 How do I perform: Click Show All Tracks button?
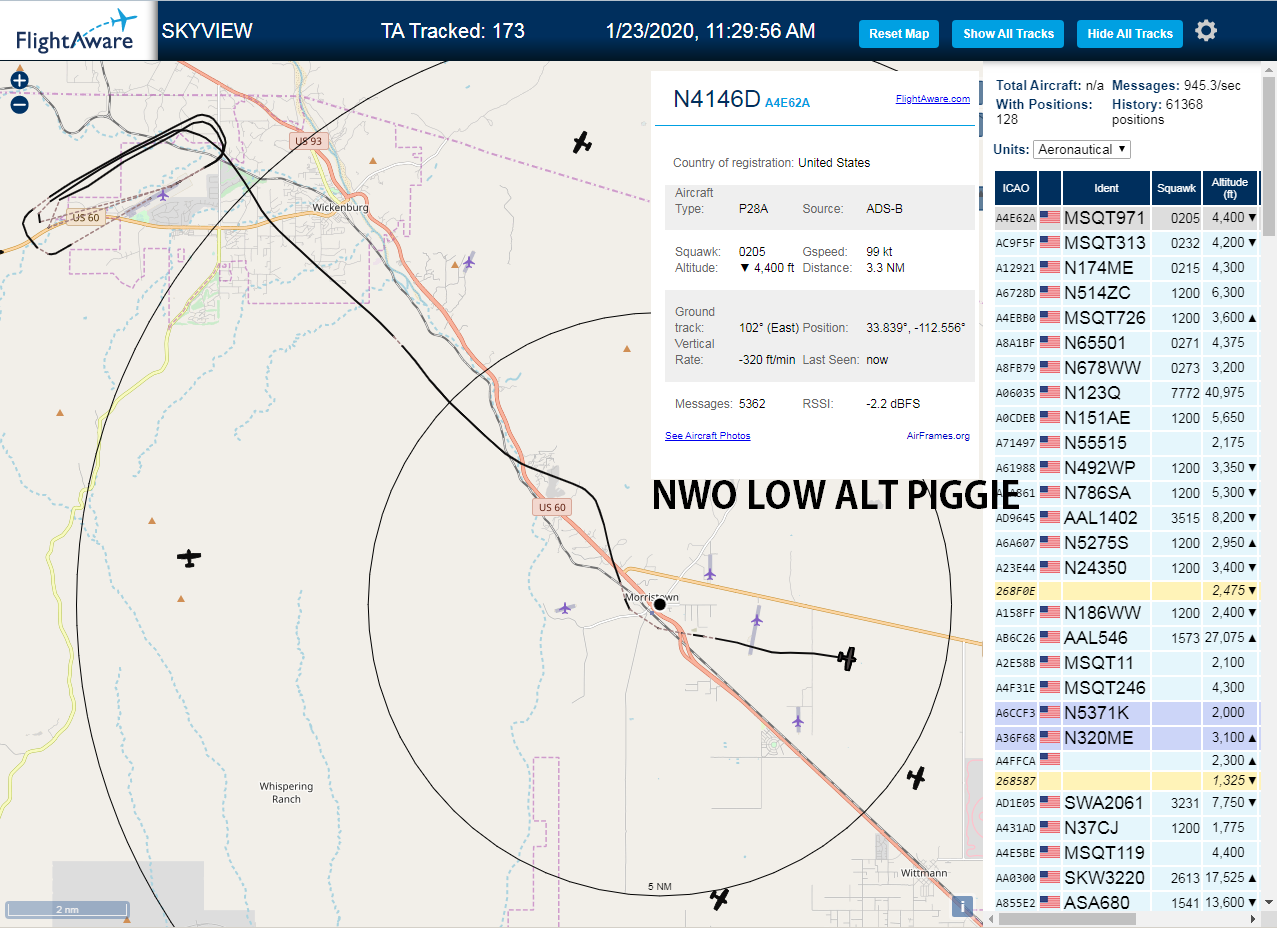[1008, 34]
